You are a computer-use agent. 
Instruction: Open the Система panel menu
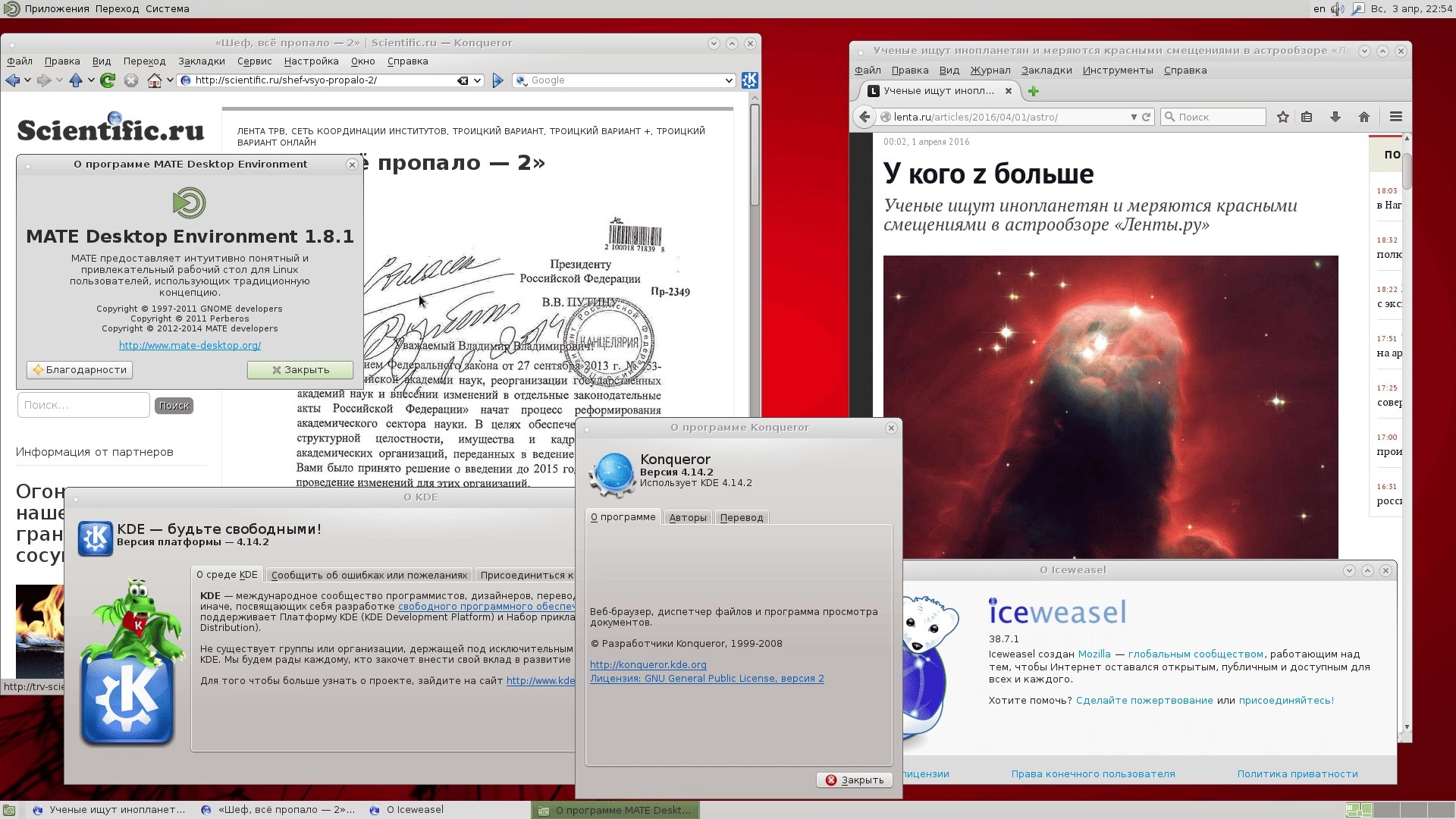point(167,9)
